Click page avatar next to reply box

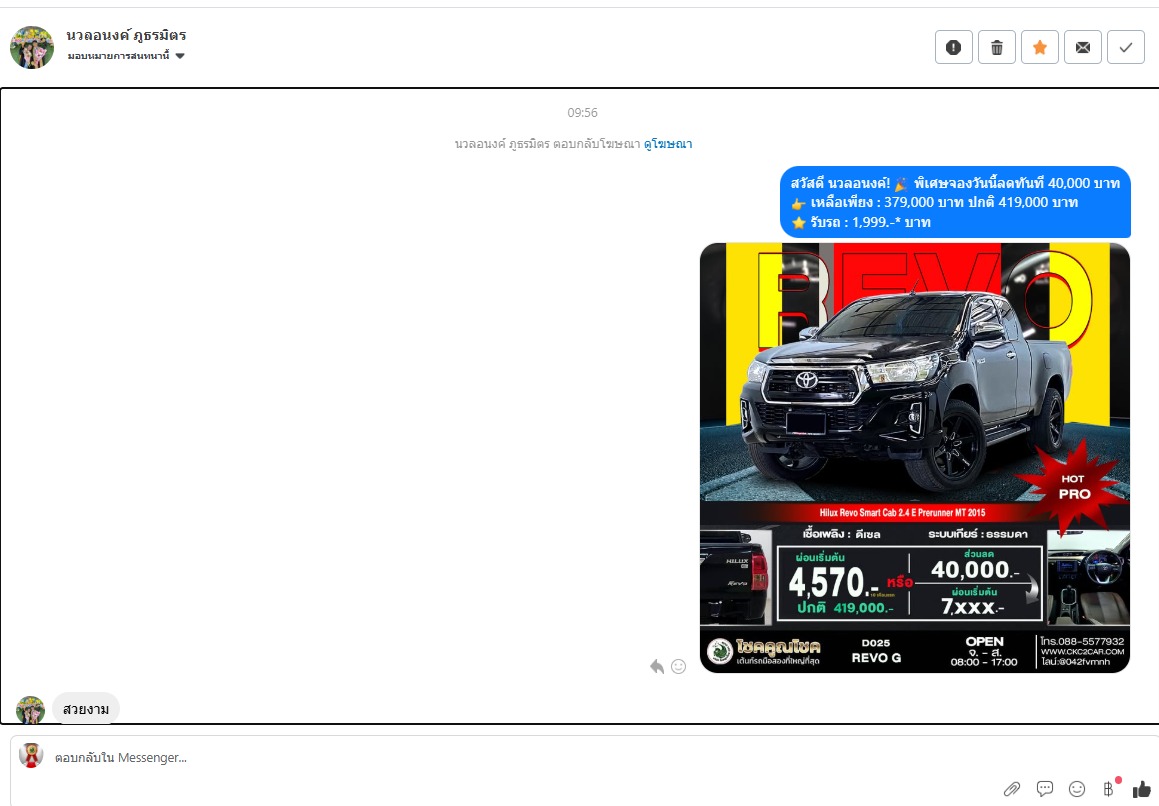pyautogui.click(x=31, y=756)
